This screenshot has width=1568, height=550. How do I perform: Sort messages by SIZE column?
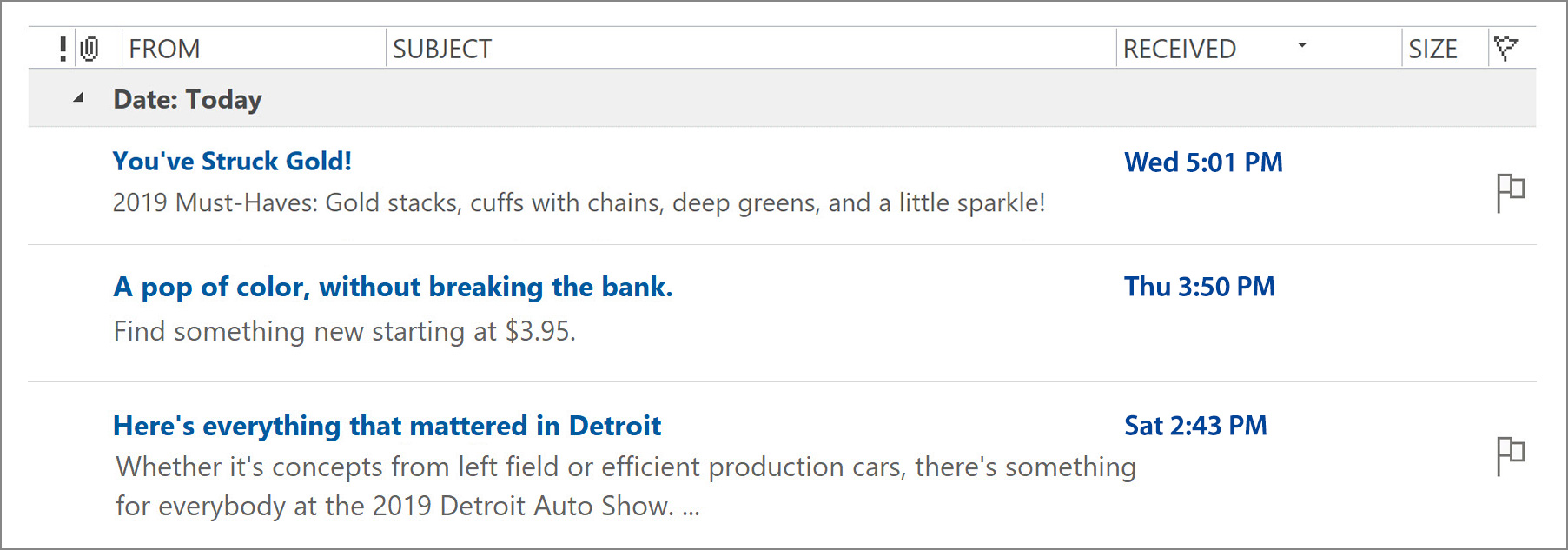click(x=1432, y=49)
